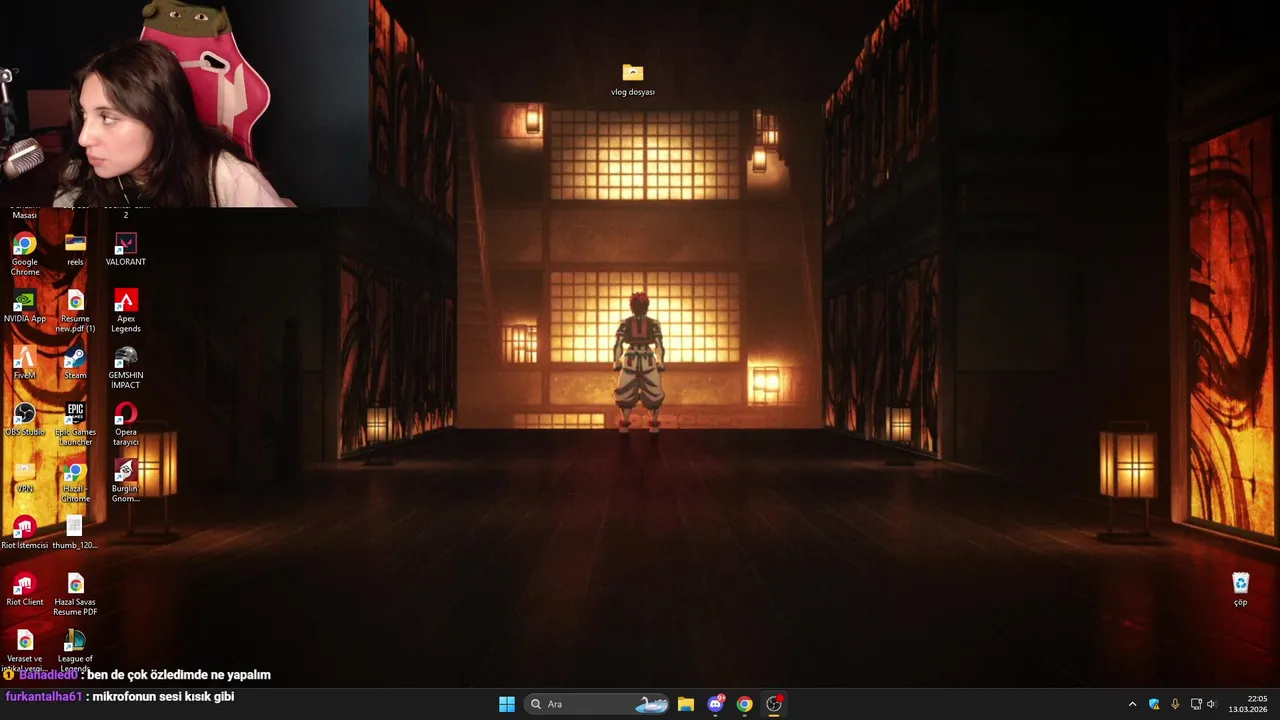The height and width of the screenshot is (720, 1280).
Task: Launch the Burglin' Gnomes shortcut
Action: [125, 482]
